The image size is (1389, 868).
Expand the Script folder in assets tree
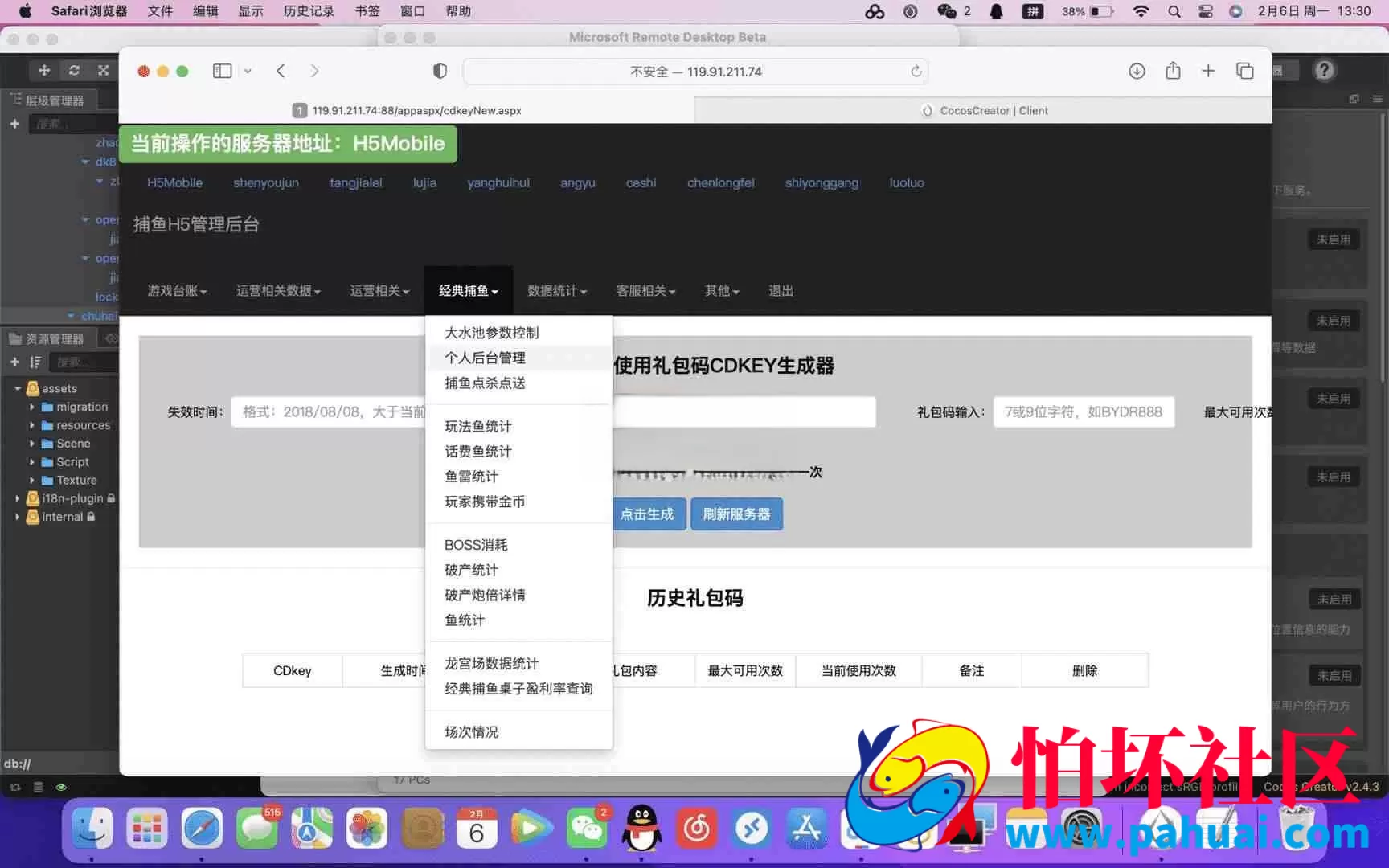(32, 462)
